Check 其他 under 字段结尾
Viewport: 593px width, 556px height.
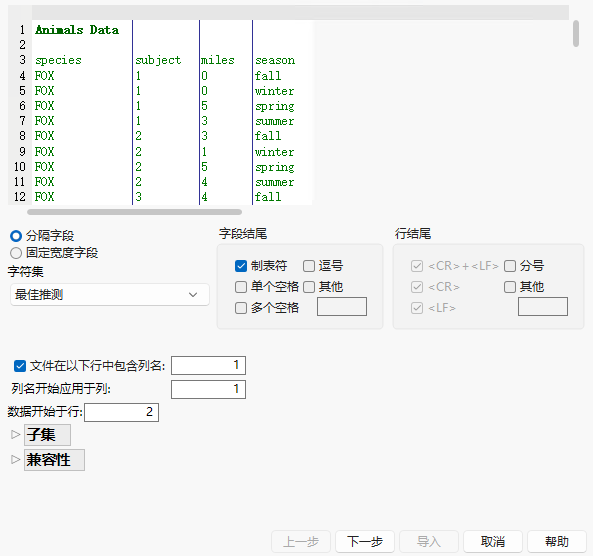pyautogui.click(x=309, y=287)
